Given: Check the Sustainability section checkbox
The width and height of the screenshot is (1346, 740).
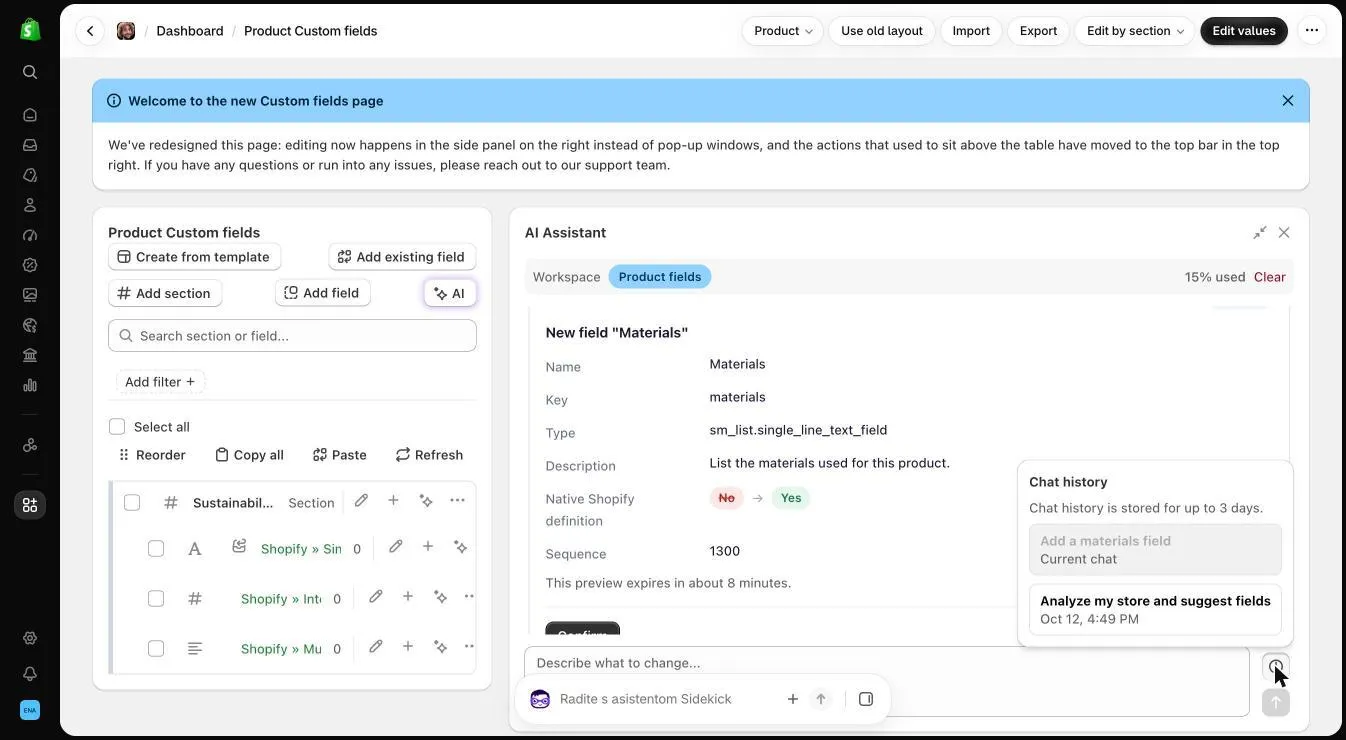Looking at the screenshot, I should (132, 502).
